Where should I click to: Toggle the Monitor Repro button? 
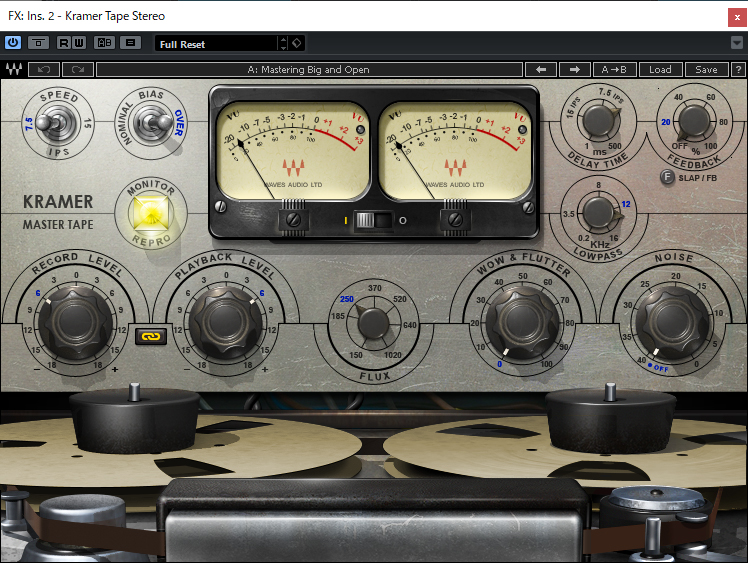pyautogui.click(x=151, y=213)
